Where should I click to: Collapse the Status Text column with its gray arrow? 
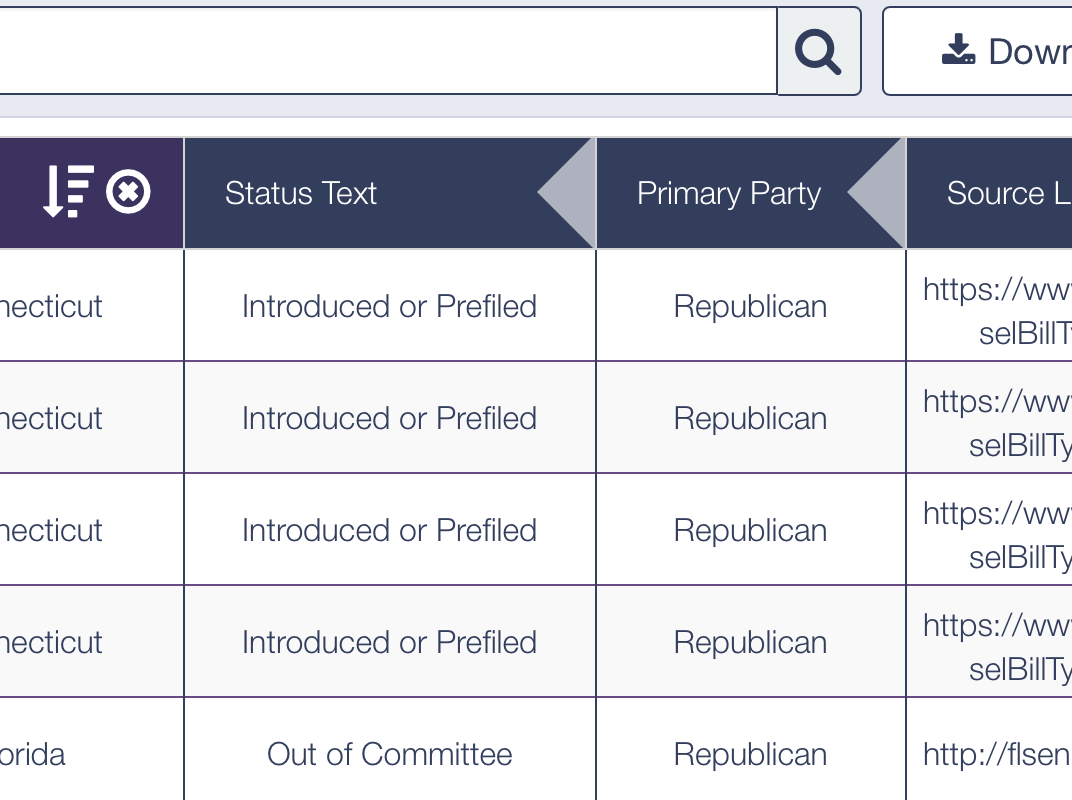coord(566,192)
